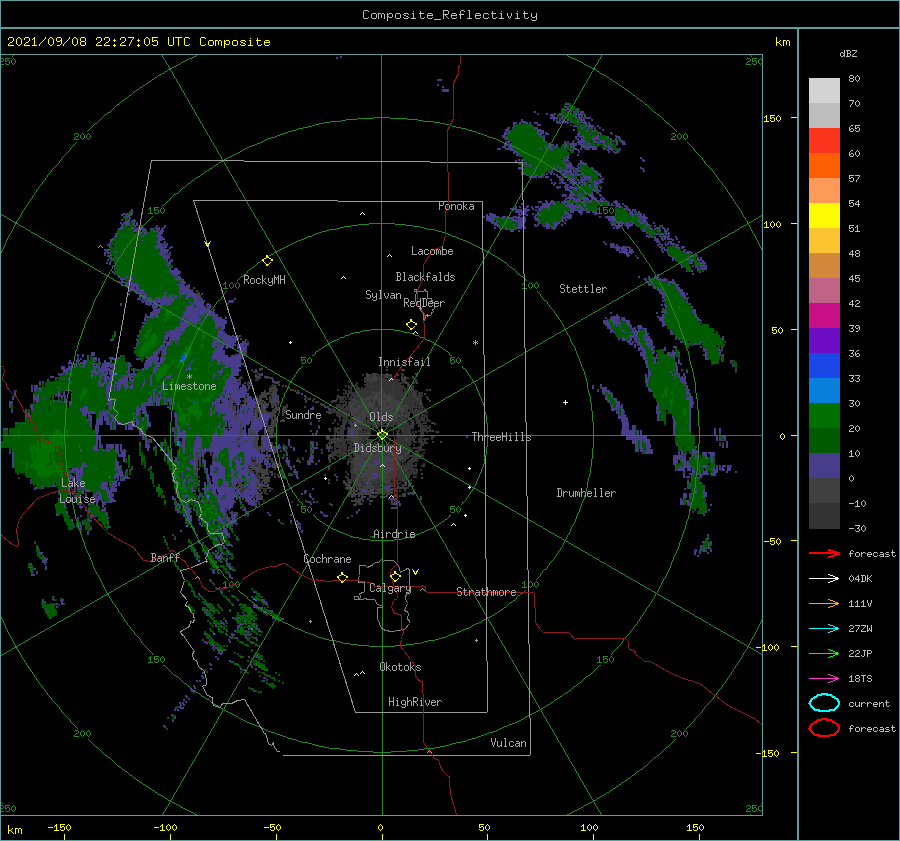The width and height of the screenshot is (900, 841).
Task: Click the red forecast arrow legend icon
Action: point(824,553)
